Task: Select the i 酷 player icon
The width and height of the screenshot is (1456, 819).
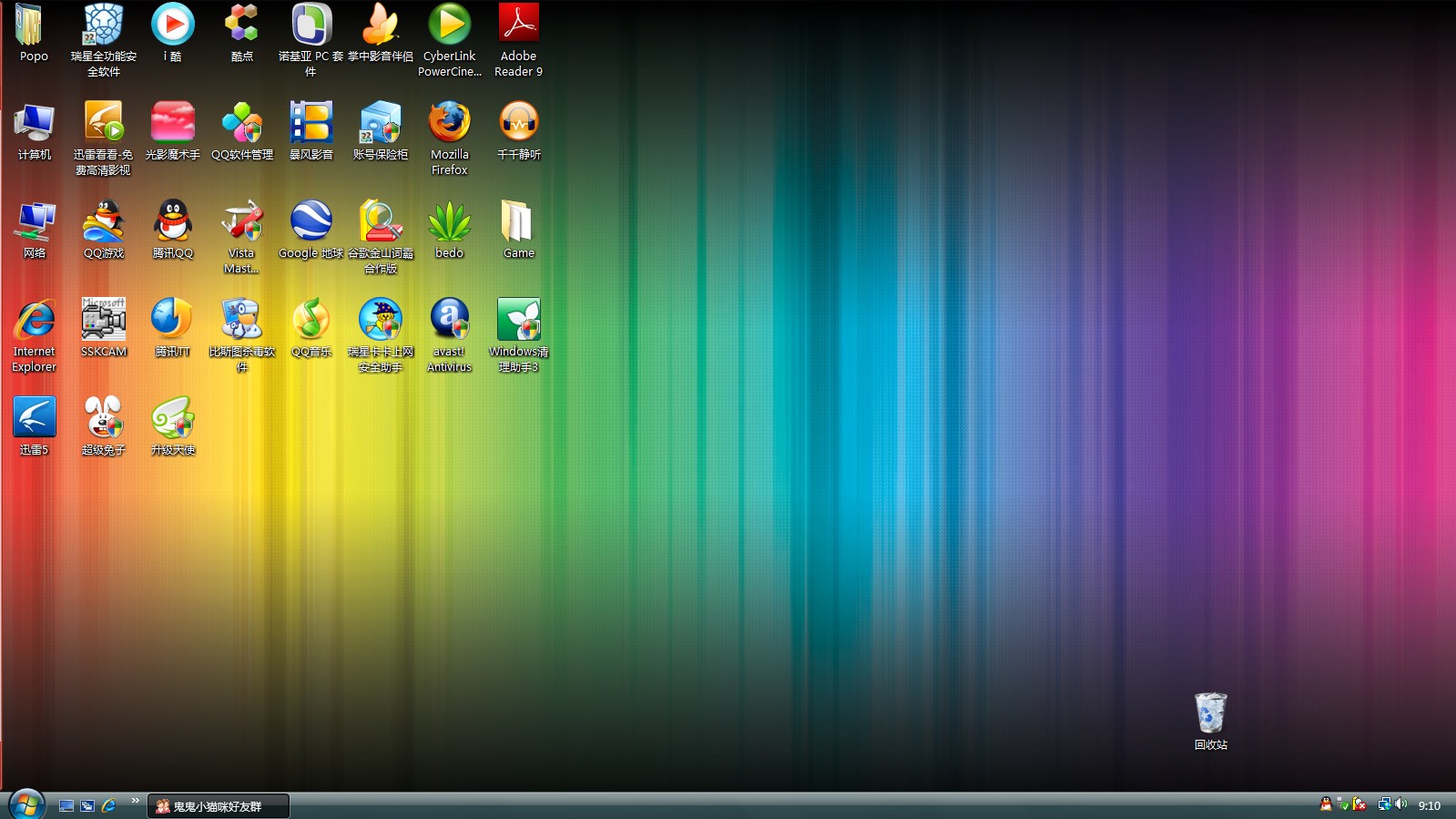Action: 173,34
